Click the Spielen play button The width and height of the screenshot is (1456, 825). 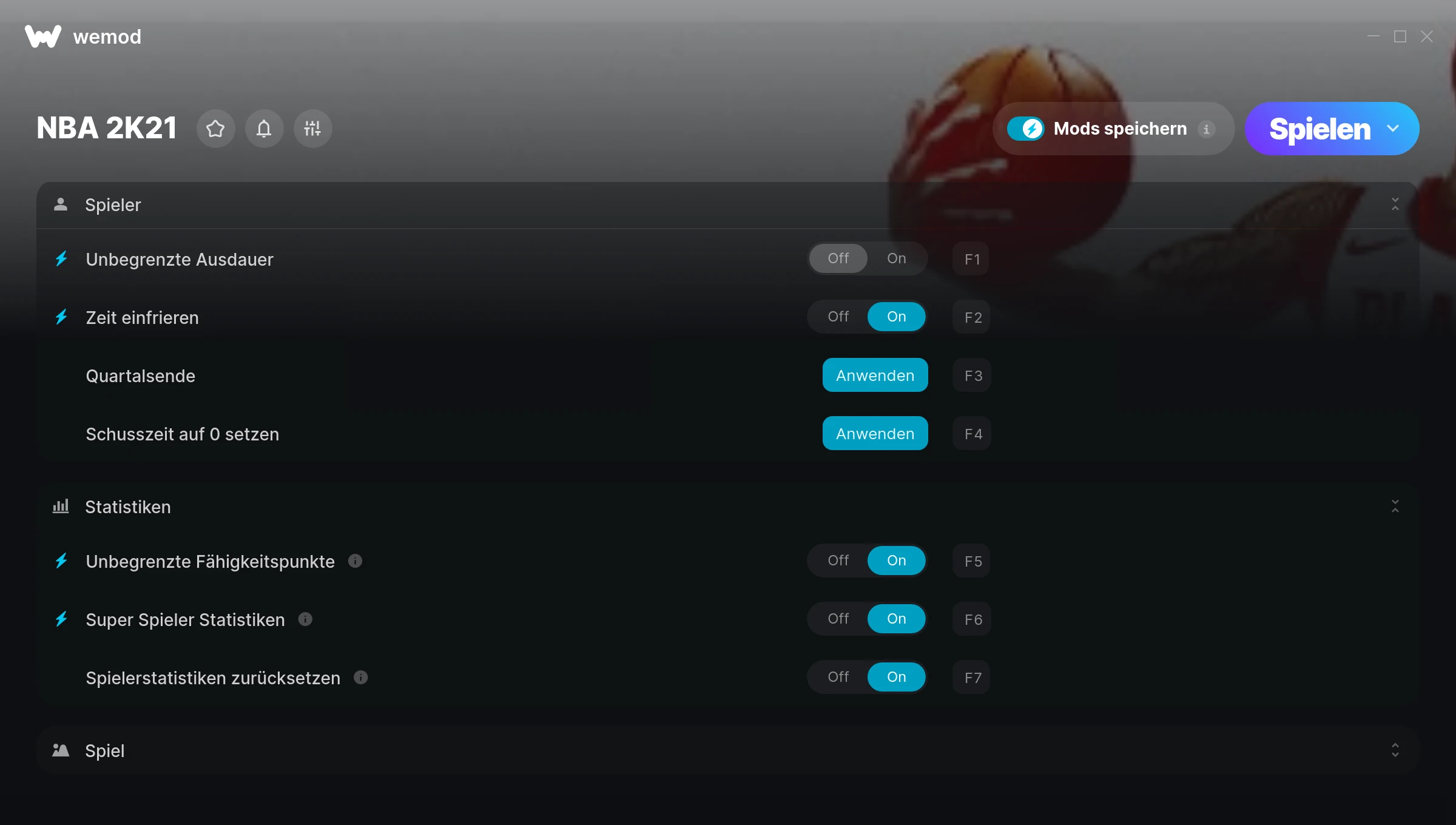coord(1319,129)
